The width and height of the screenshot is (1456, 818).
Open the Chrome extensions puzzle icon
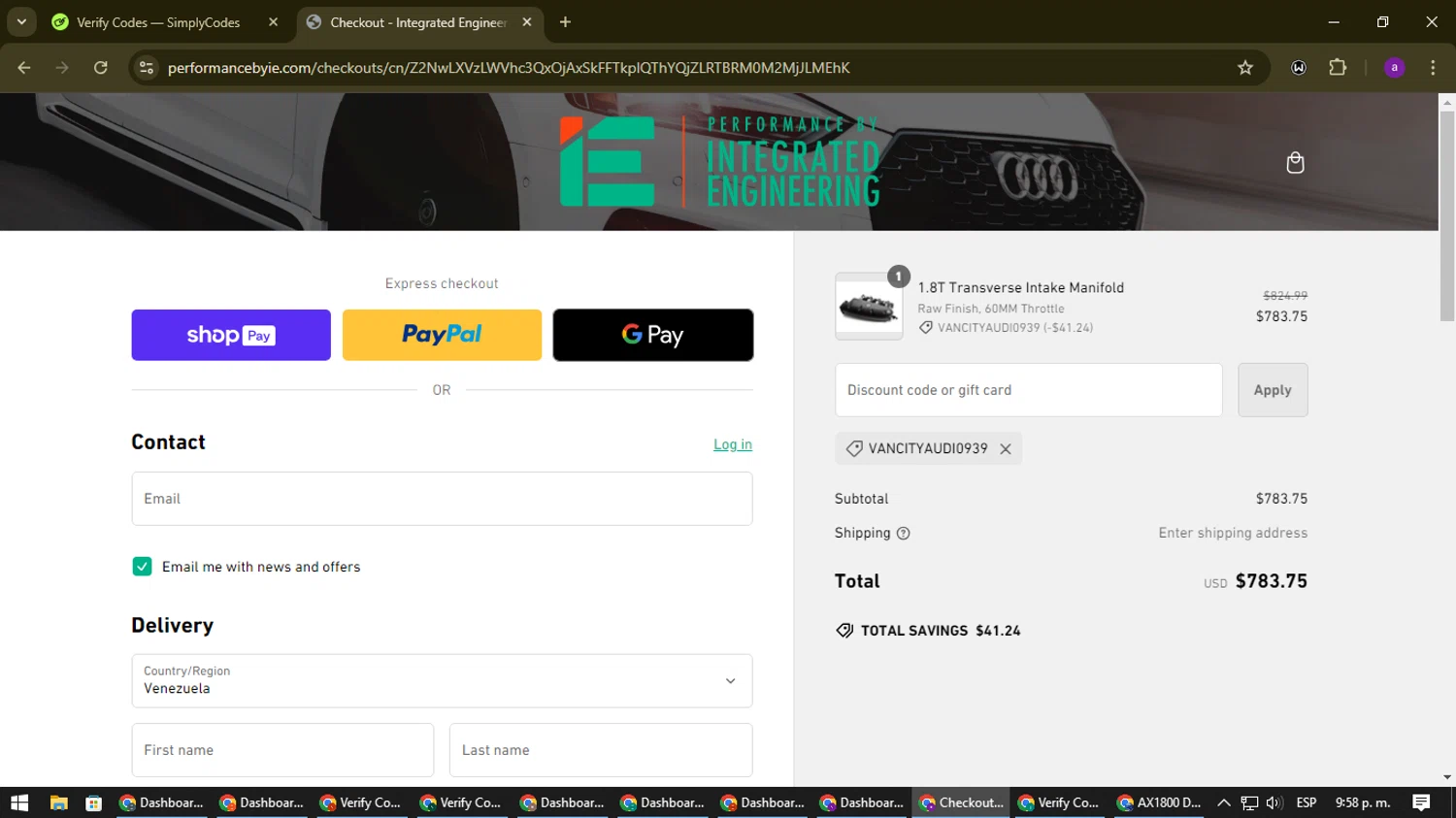(1338, 67)
